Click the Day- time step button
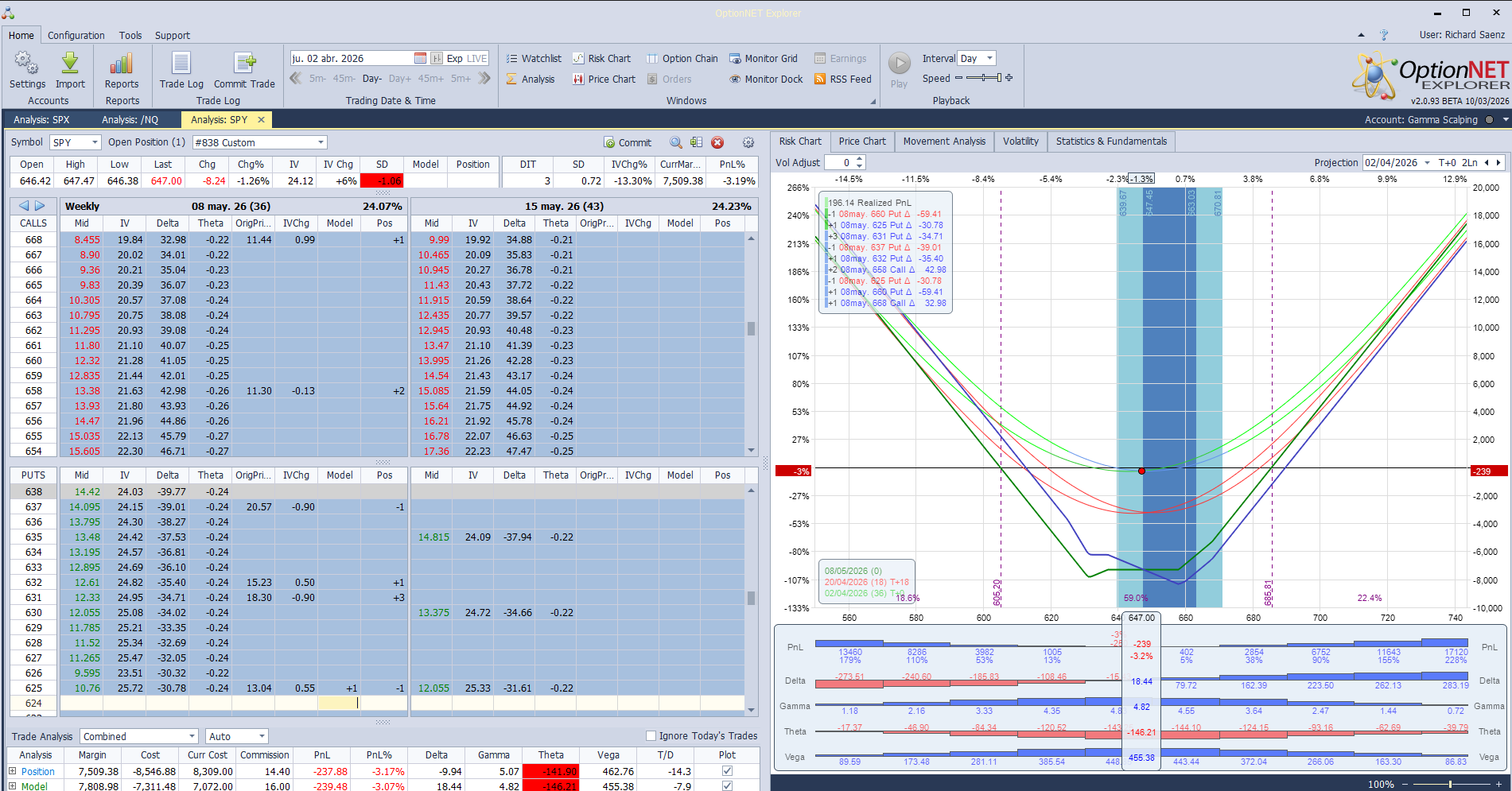1512x791 pixels. (372, 79)
